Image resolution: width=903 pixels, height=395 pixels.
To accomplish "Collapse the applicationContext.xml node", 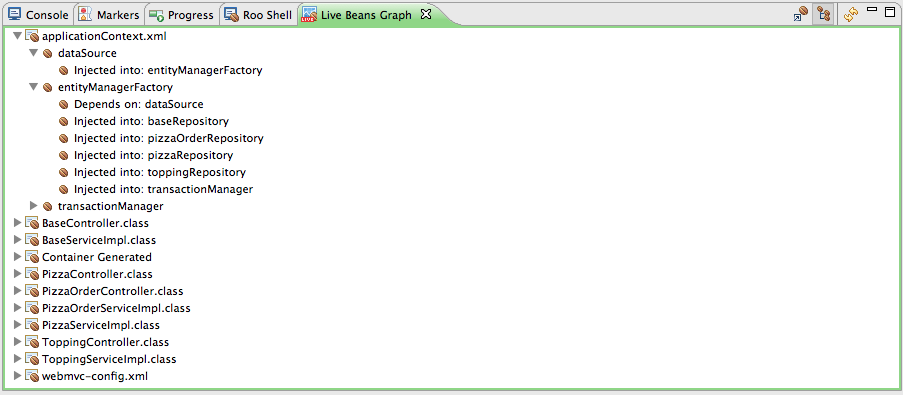I will coord(17,36).
